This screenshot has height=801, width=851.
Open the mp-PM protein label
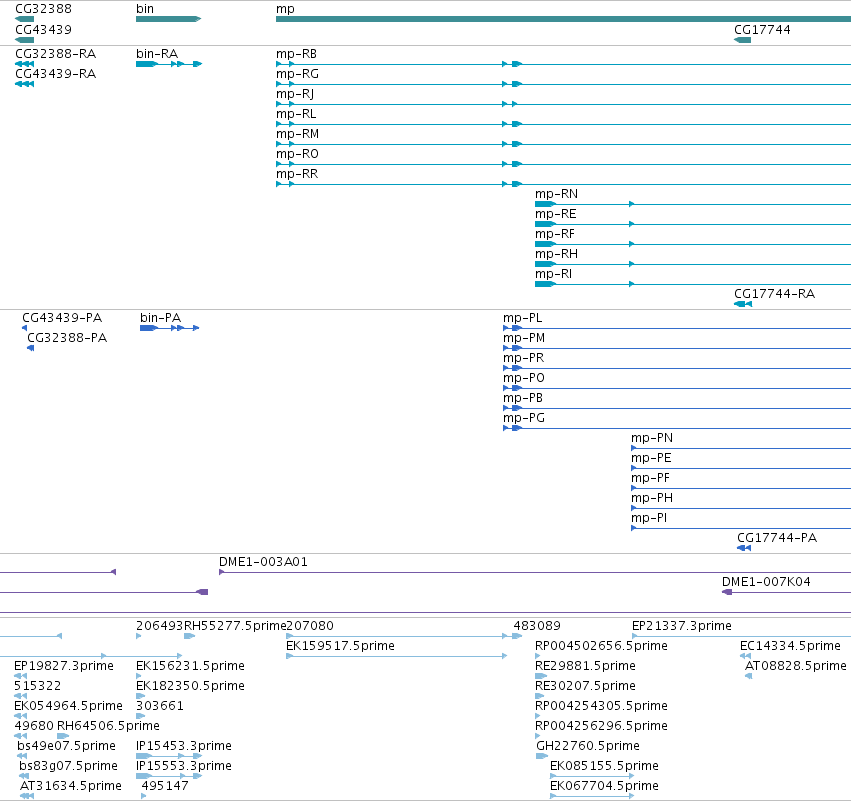pos(524,338)
